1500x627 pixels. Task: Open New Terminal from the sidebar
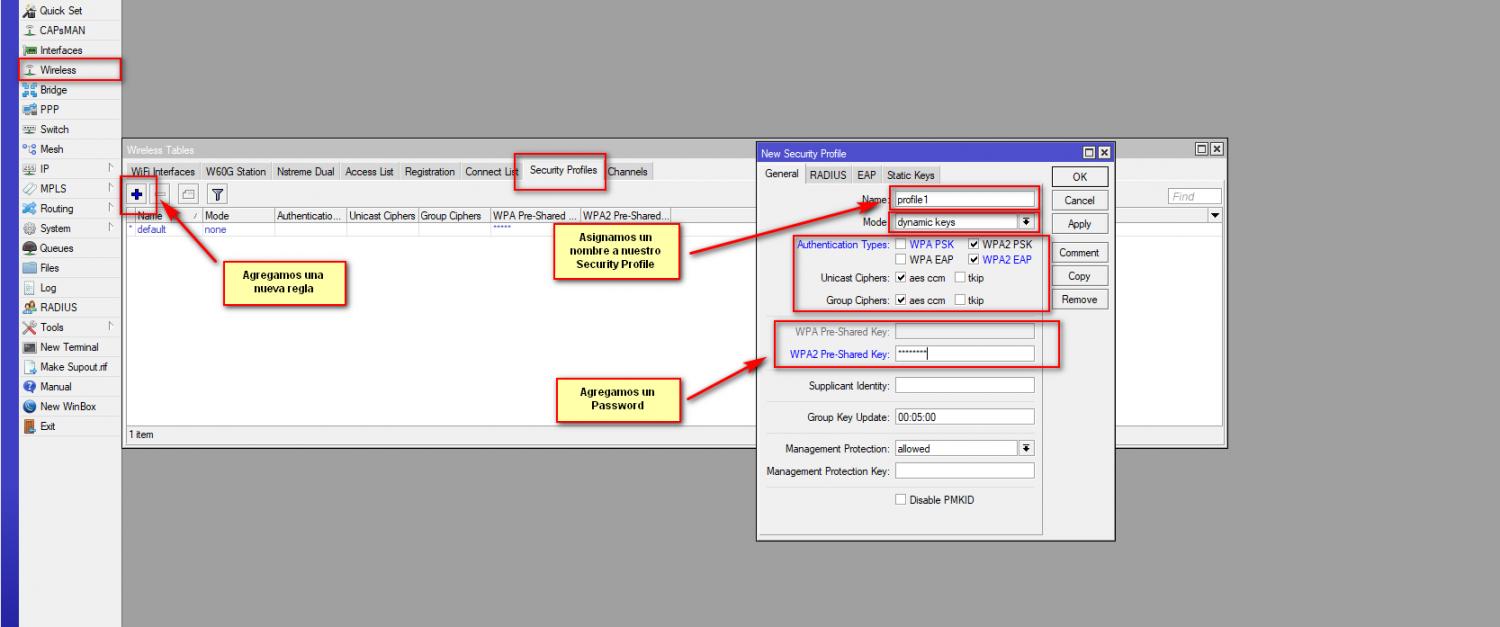click(68, 347)
